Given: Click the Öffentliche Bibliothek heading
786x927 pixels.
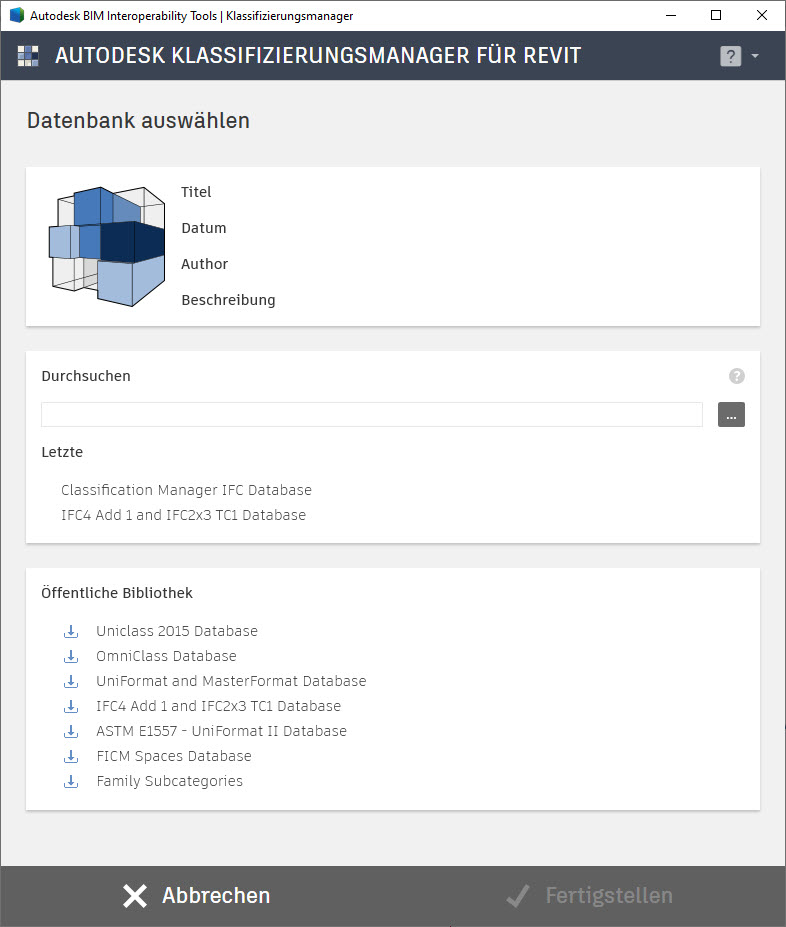Looking at the screenshot, I should (x=117, y=593).
